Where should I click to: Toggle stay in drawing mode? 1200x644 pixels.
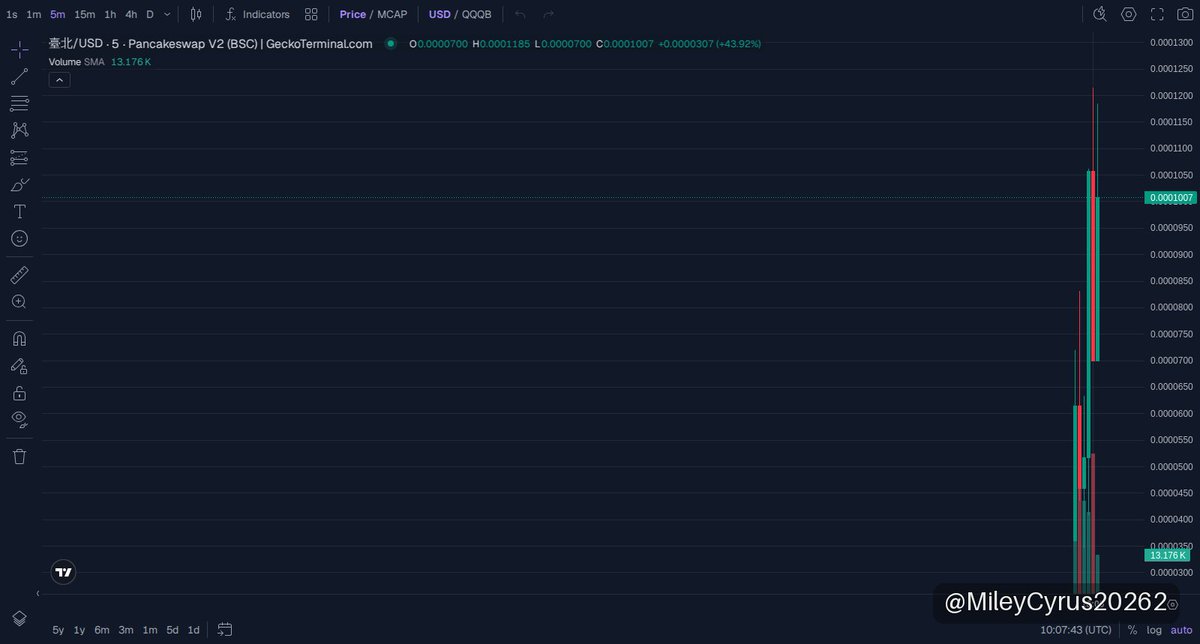tap(19, 366)
